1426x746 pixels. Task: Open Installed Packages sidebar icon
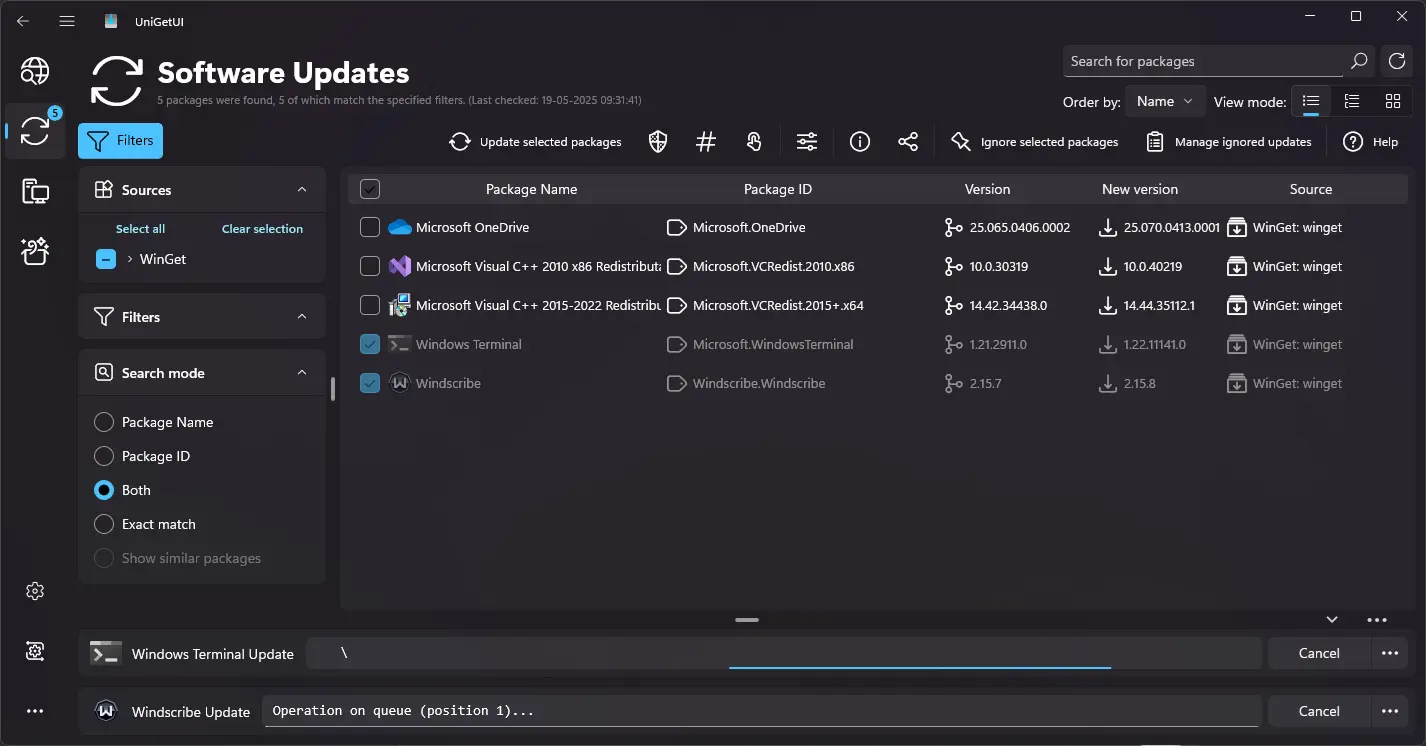35,192
